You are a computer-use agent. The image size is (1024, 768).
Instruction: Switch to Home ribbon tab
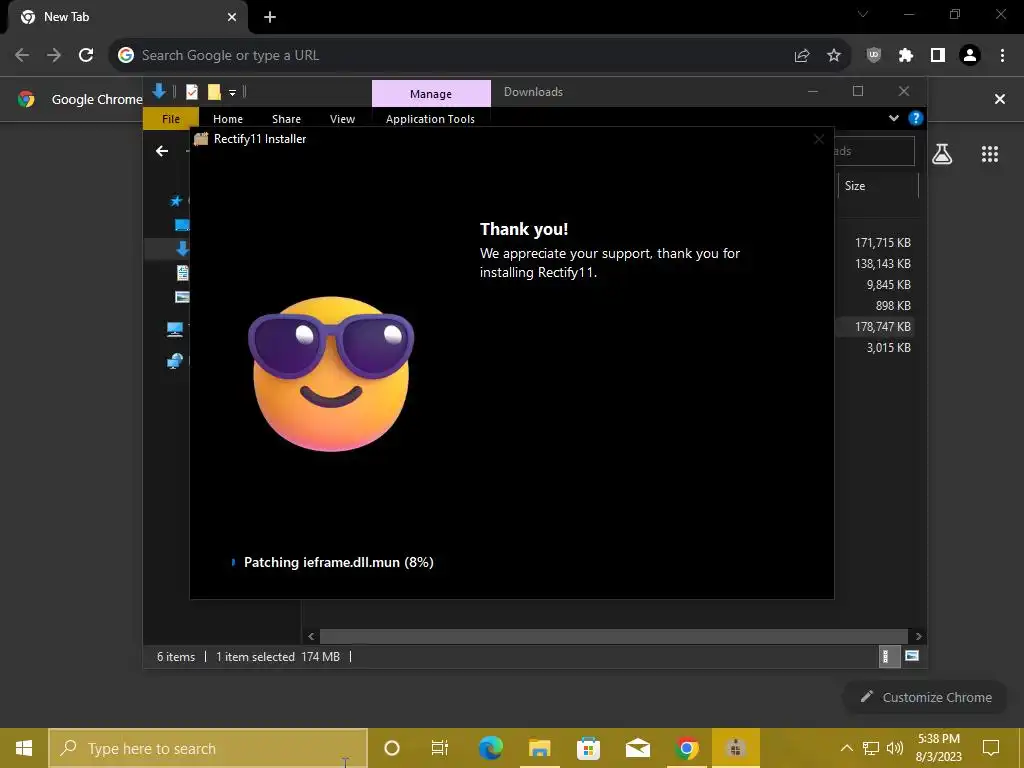(228, 119)
